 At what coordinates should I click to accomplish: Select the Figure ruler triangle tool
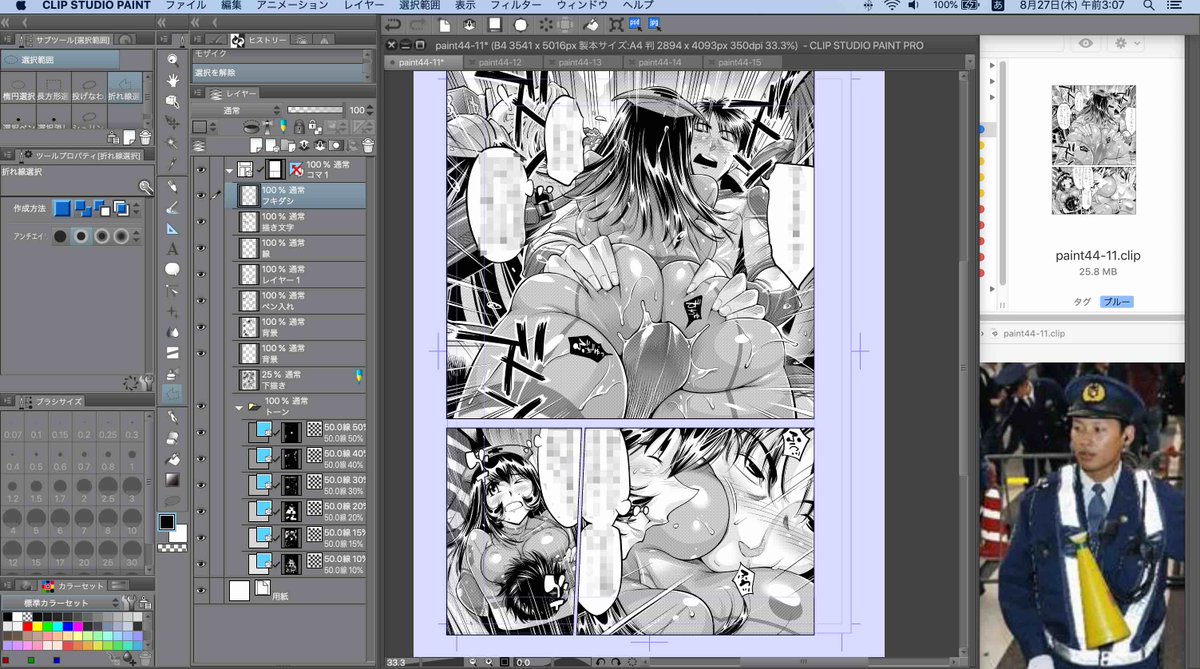[172, 229]
